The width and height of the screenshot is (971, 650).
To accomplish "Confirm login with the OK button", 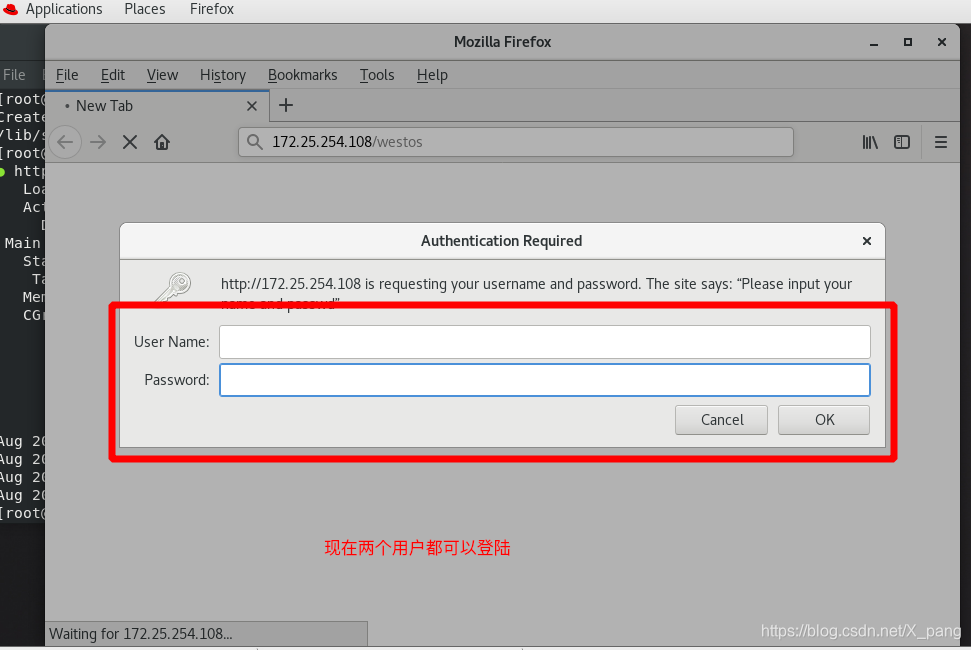I will tap(824, 420).
